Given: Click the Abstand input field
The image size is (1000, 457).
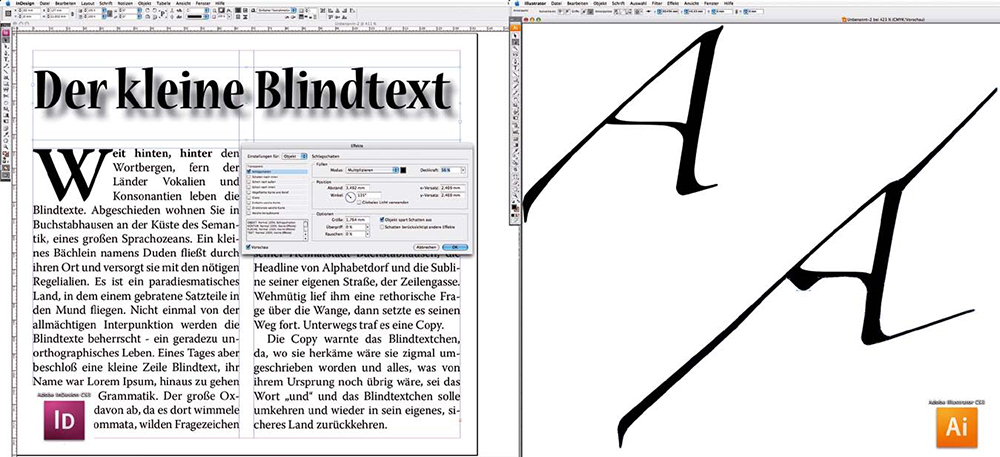Looking at the screenshot, I should (x=357, y=188).
